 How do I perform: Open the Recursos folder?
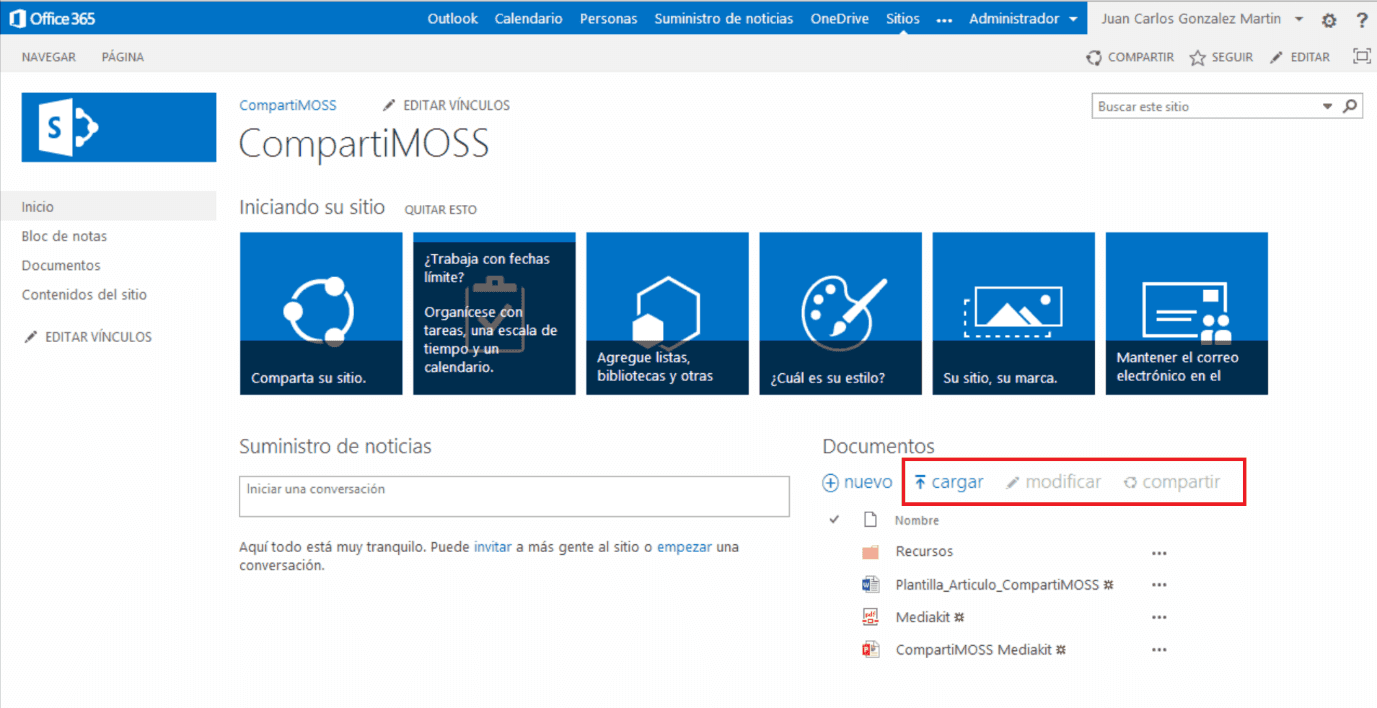click(x=924, y=551)
